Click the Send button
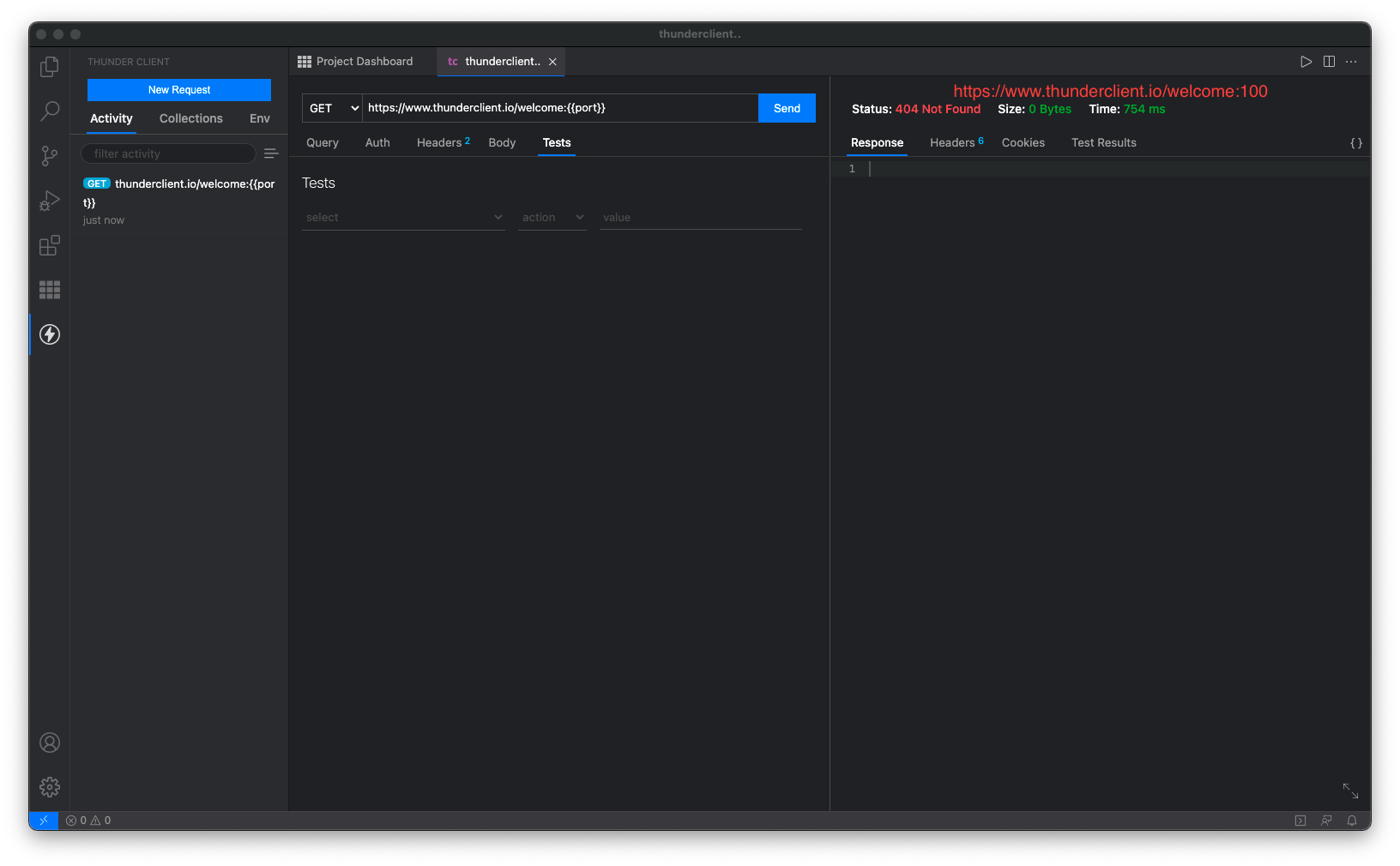Viewport: 1400px width, 866px height. pos(786,108)
